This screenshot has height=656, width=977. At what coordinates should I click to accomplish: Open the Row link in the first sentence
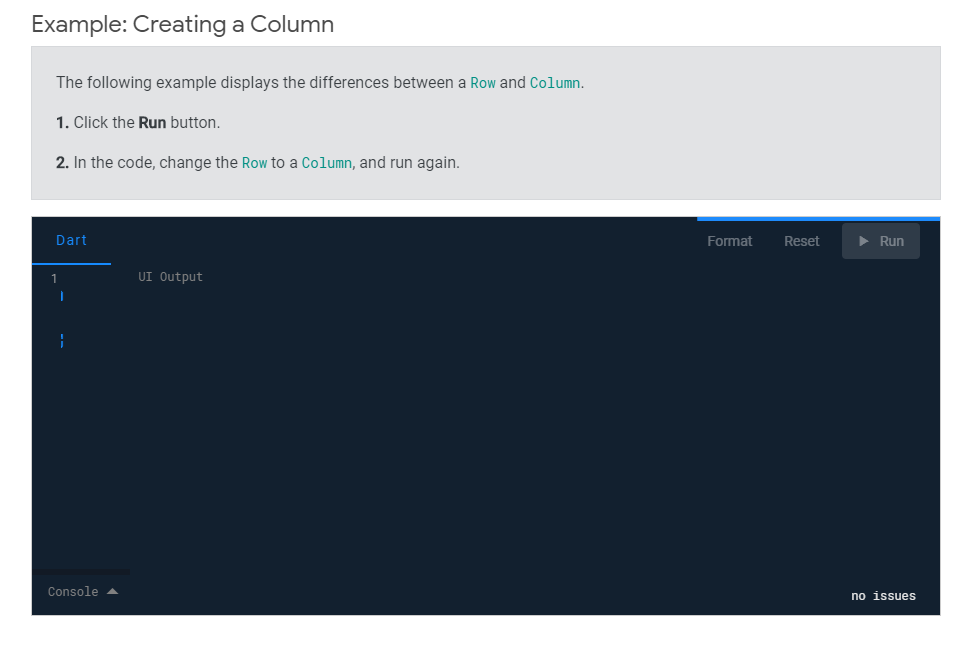coord(483,83)
